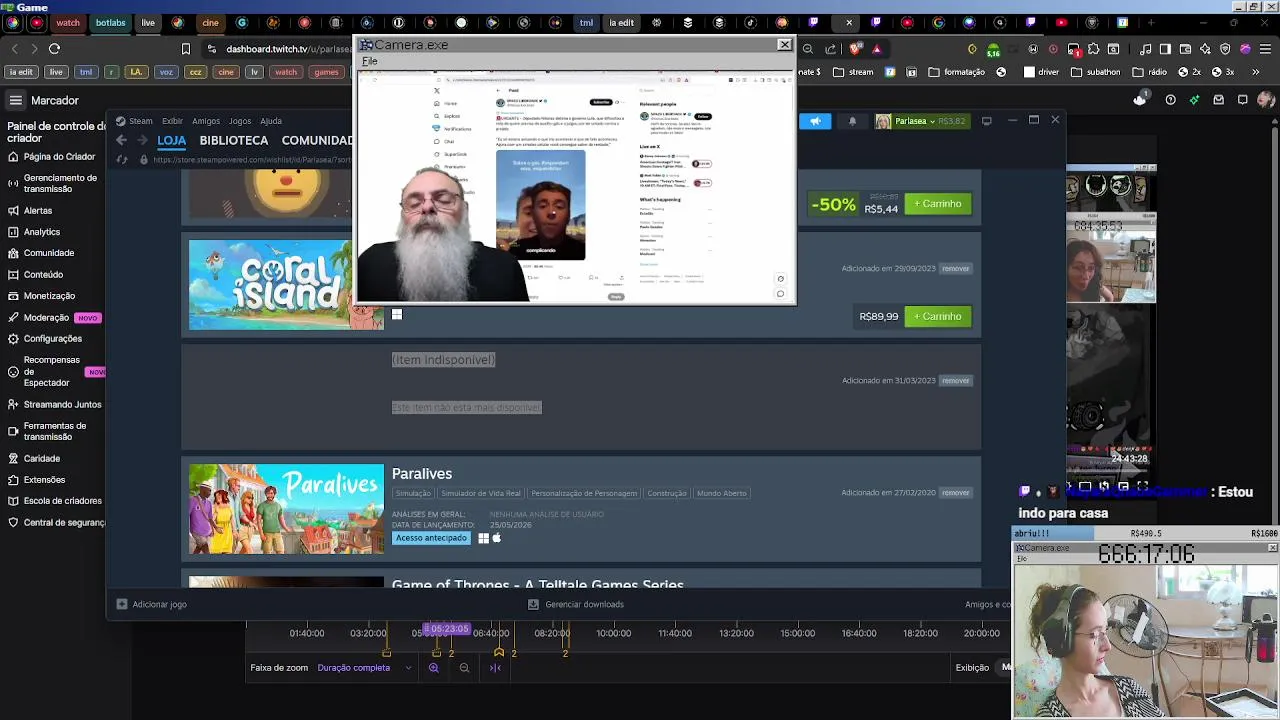1280x720 pixels.
Task: Open the Twitch dashboard hamburger menu
Action: pos(16,100)
